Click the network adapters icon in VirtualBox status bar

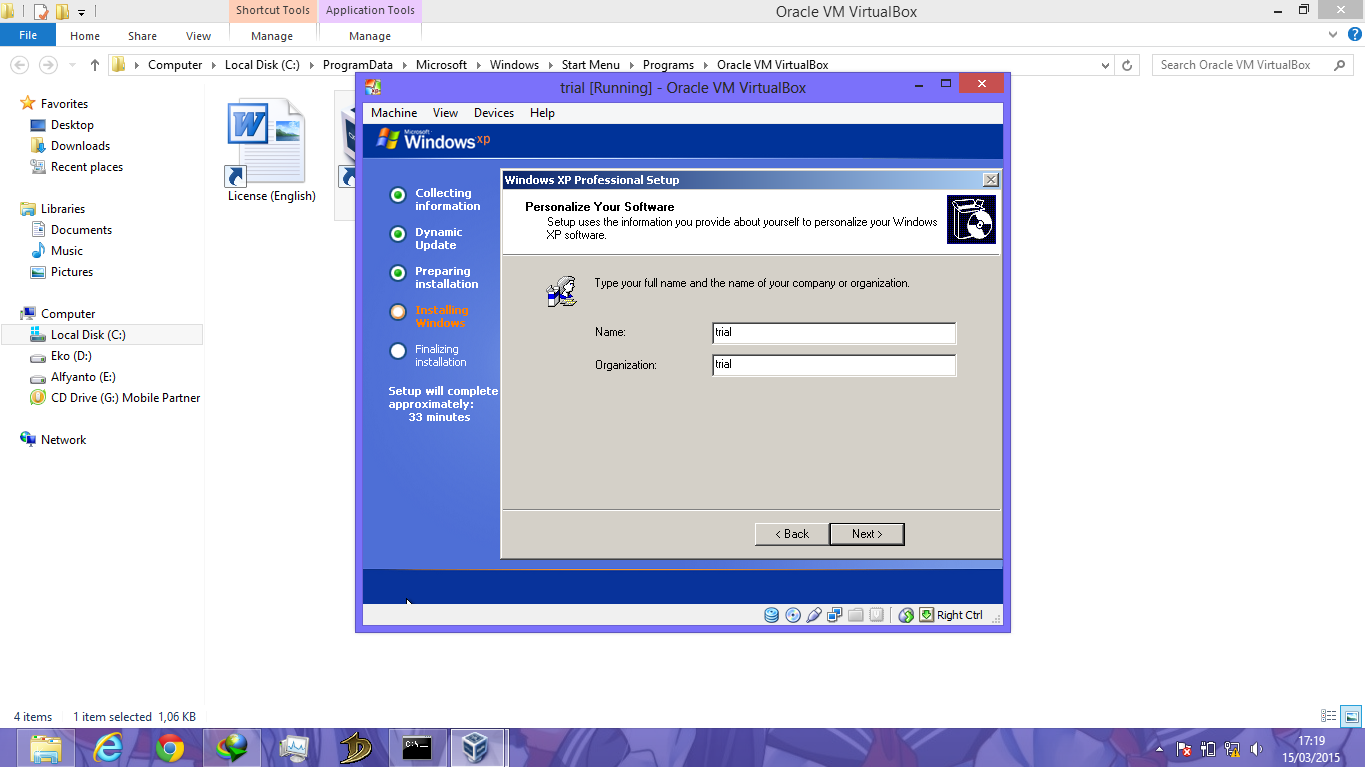[x=834, y=615]
